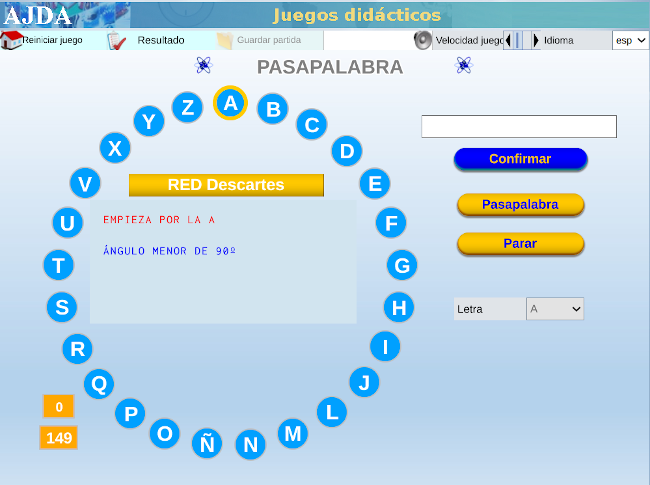
Task: Focus the answer text input field
Action: [x=518, y=127]
